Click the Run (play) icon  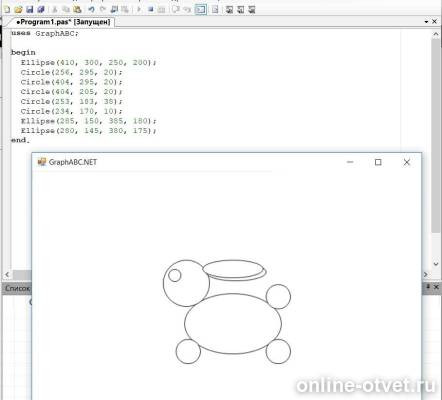coord(139,9)
